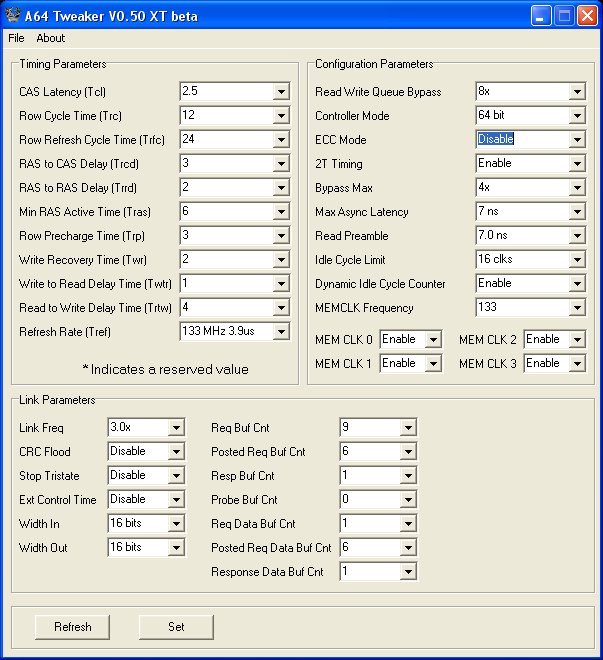Expand Refresh Rate (Tref) dropdown

click(x=281, y=331)
